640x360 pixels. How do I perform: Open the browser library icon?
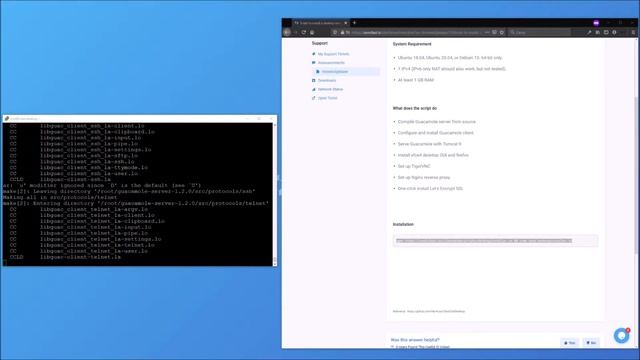[598, 32]
